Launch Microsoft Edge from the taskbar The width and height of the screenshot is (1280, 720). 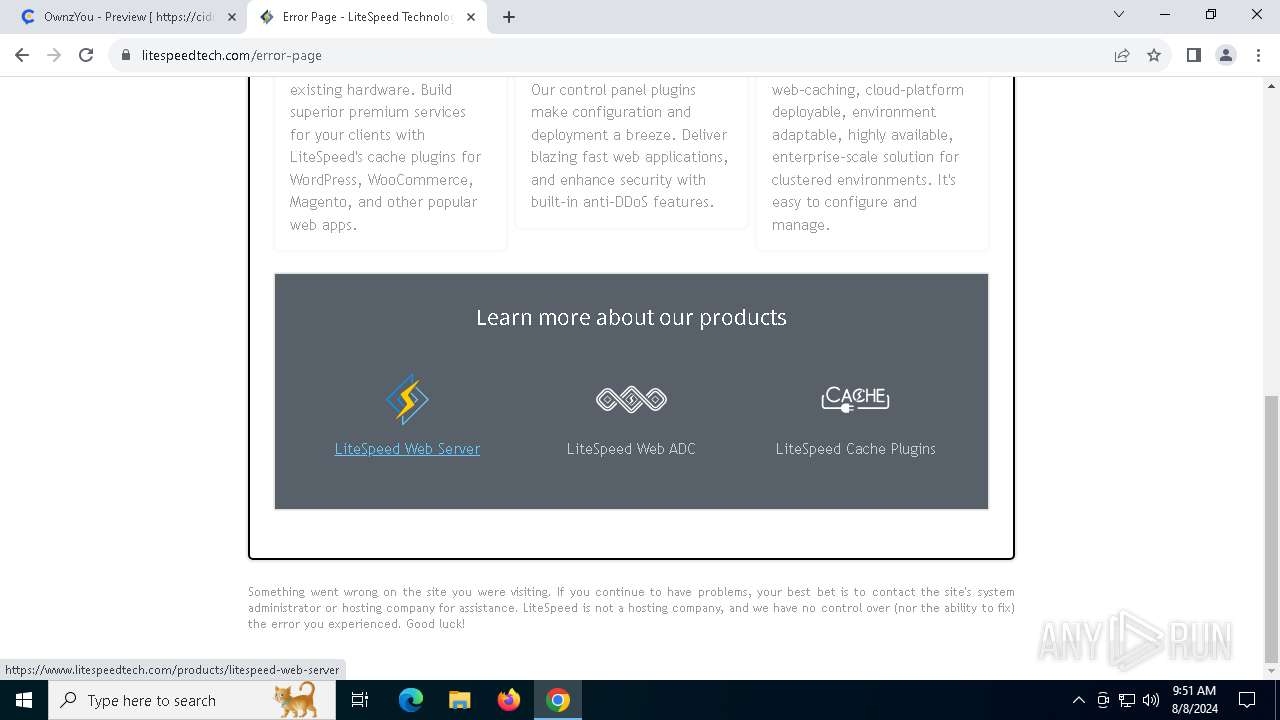tap(411, 700)
